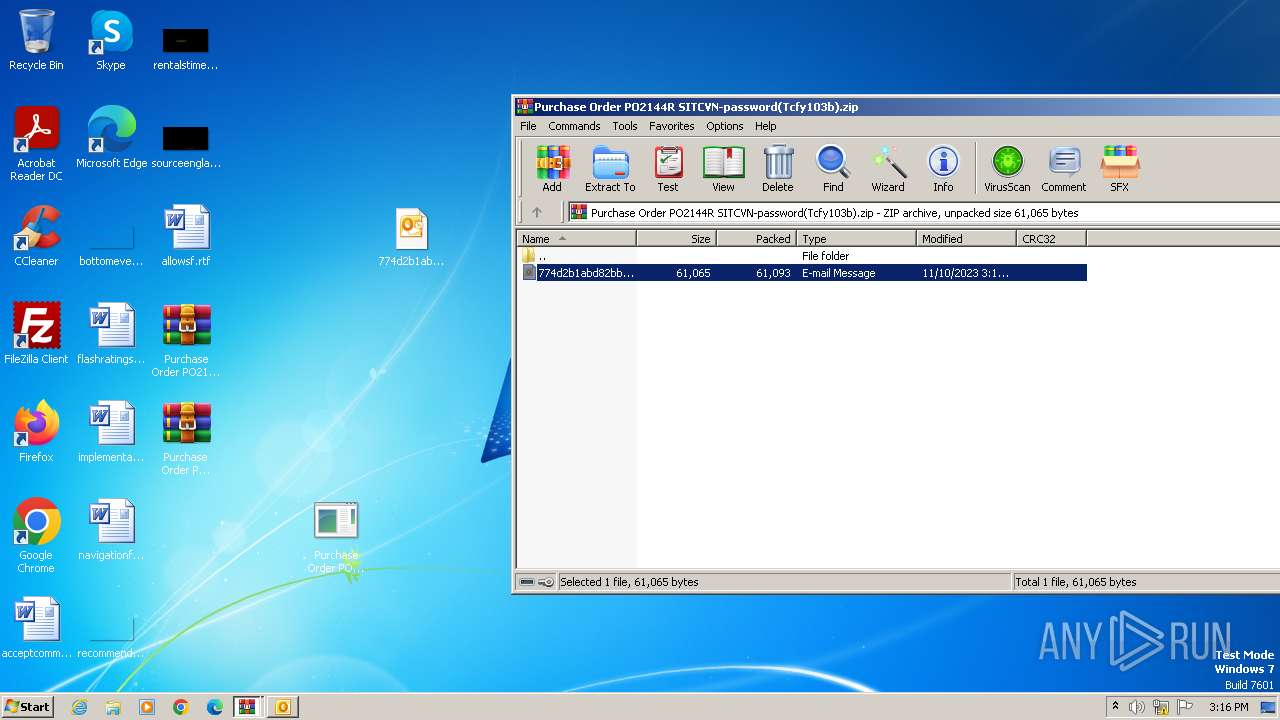Sort archive list by Type column
The image size is (1280, 720).
857,239
